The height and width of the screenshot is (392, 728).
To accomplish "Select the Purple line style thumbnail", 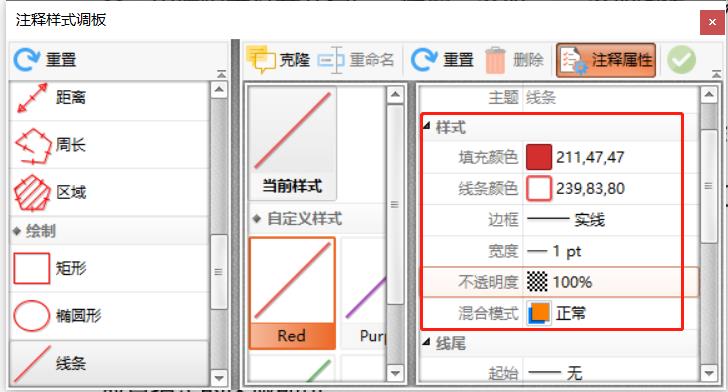I will coord(364,294).
